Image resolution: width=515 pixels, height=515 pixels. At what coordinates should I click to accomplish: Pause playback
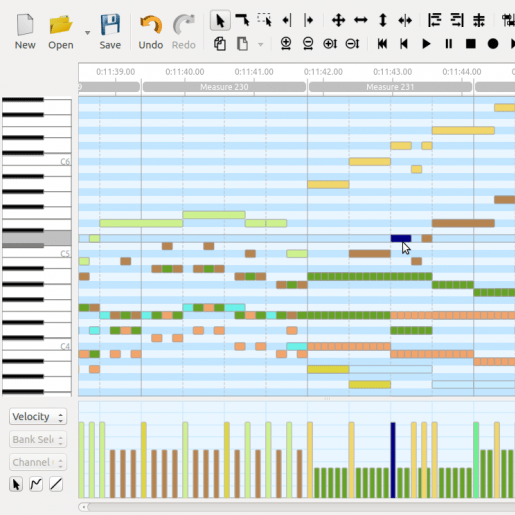tap(449, 44)
